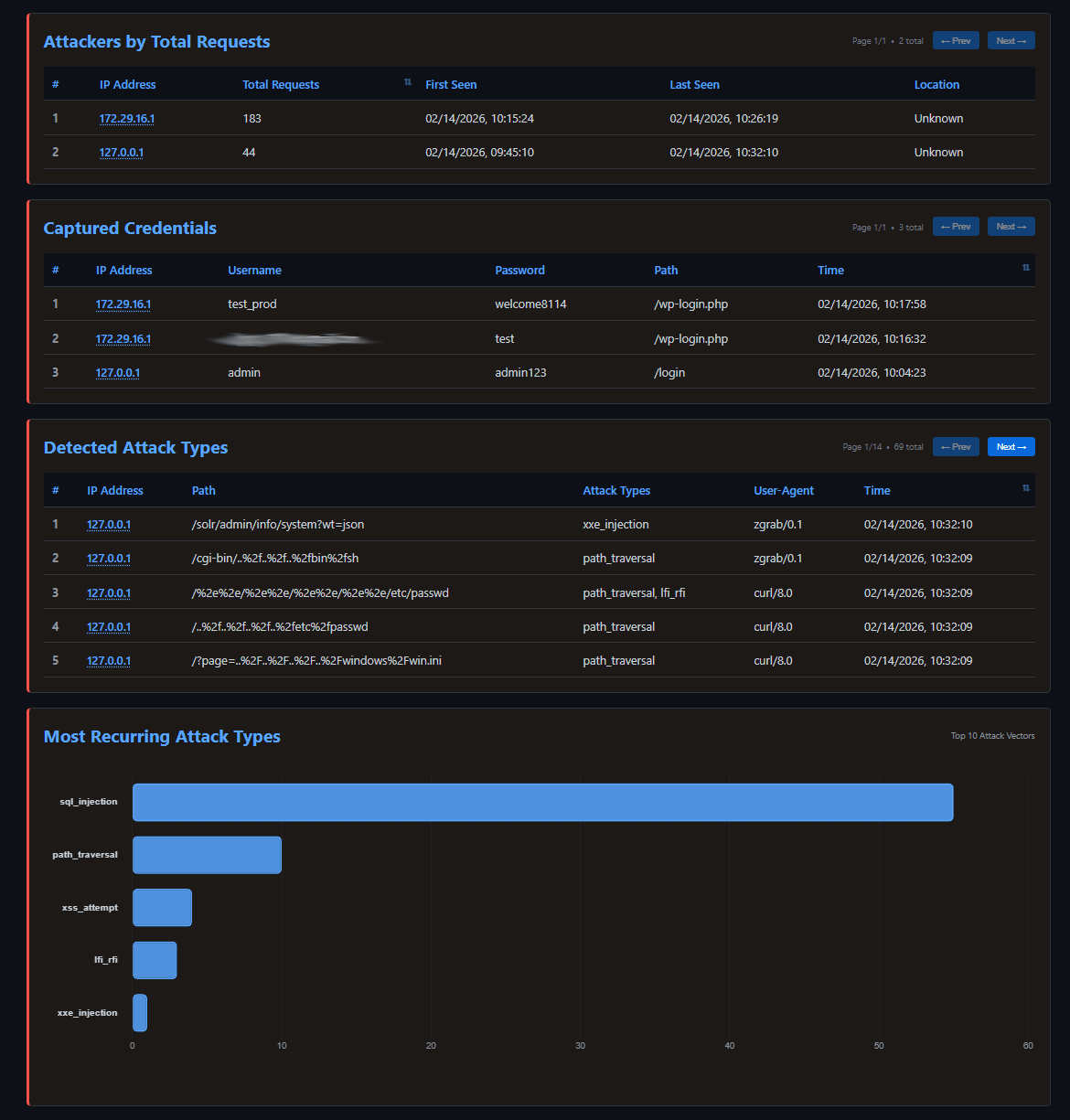Open the IP link for the xxe_injection solr request

coord(109,525)
